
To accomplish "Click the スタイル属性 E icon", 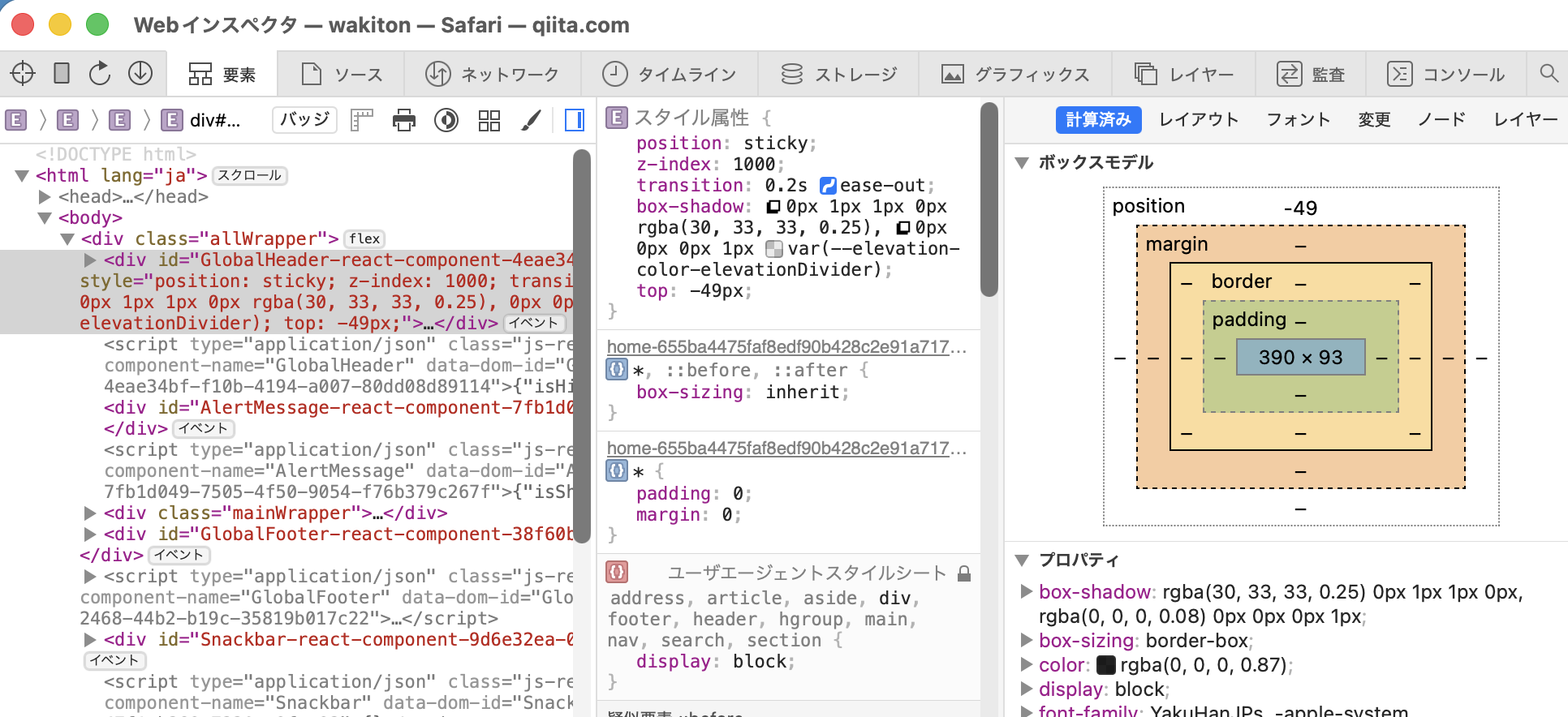I will [617, 118].
